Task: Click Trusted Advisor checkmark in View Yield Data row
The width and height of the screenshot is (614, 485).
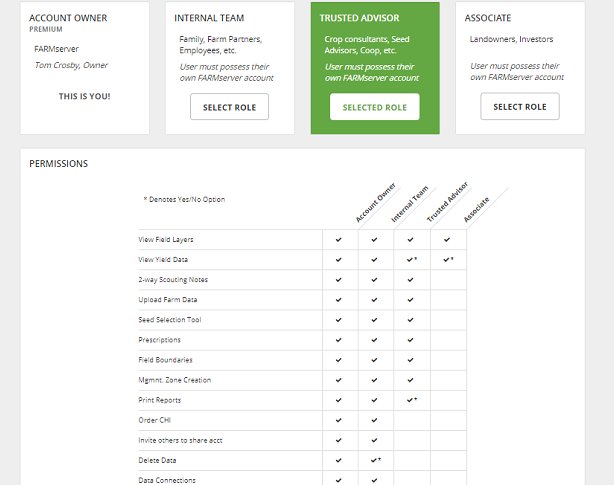Action: 412,260
